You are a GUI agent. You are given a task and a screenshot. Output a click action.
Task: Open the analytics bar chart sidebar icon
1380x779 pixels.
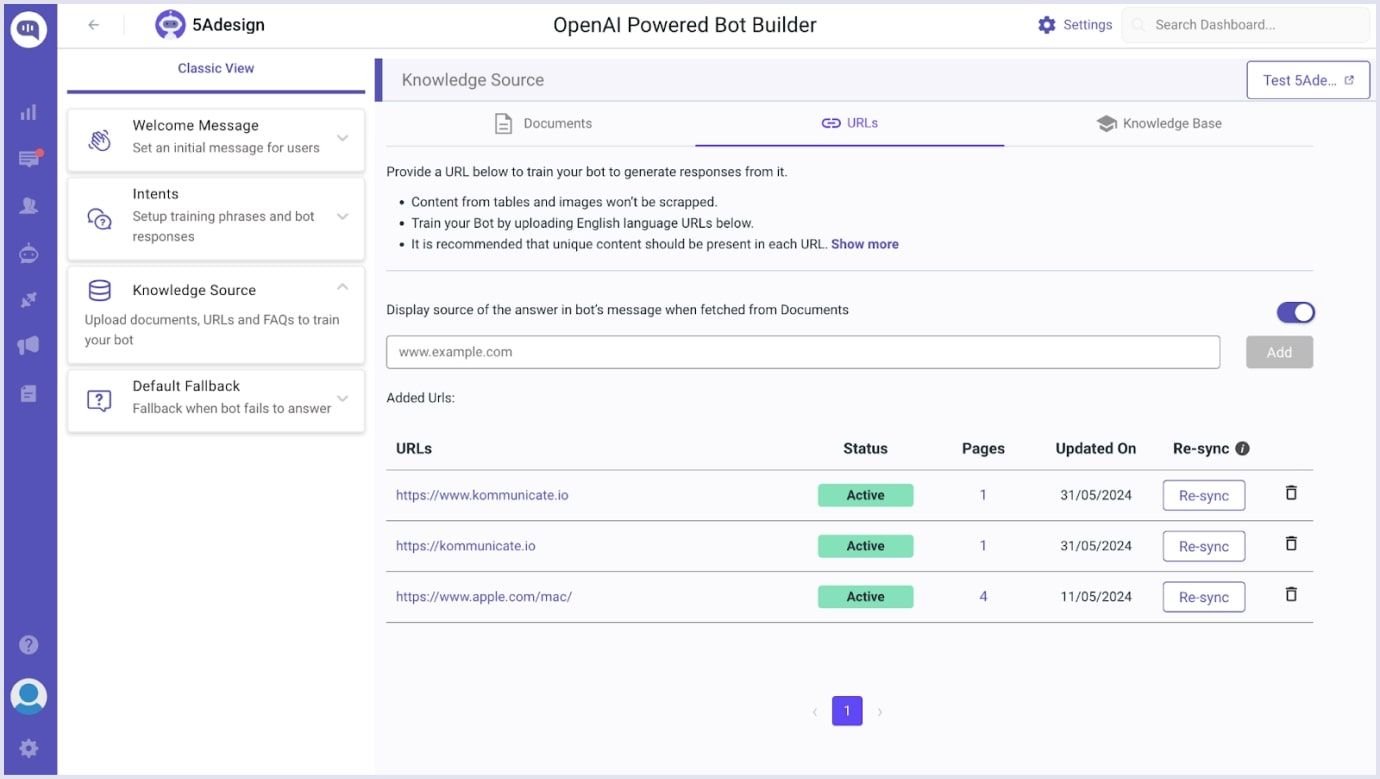click(x=29, y=113)
